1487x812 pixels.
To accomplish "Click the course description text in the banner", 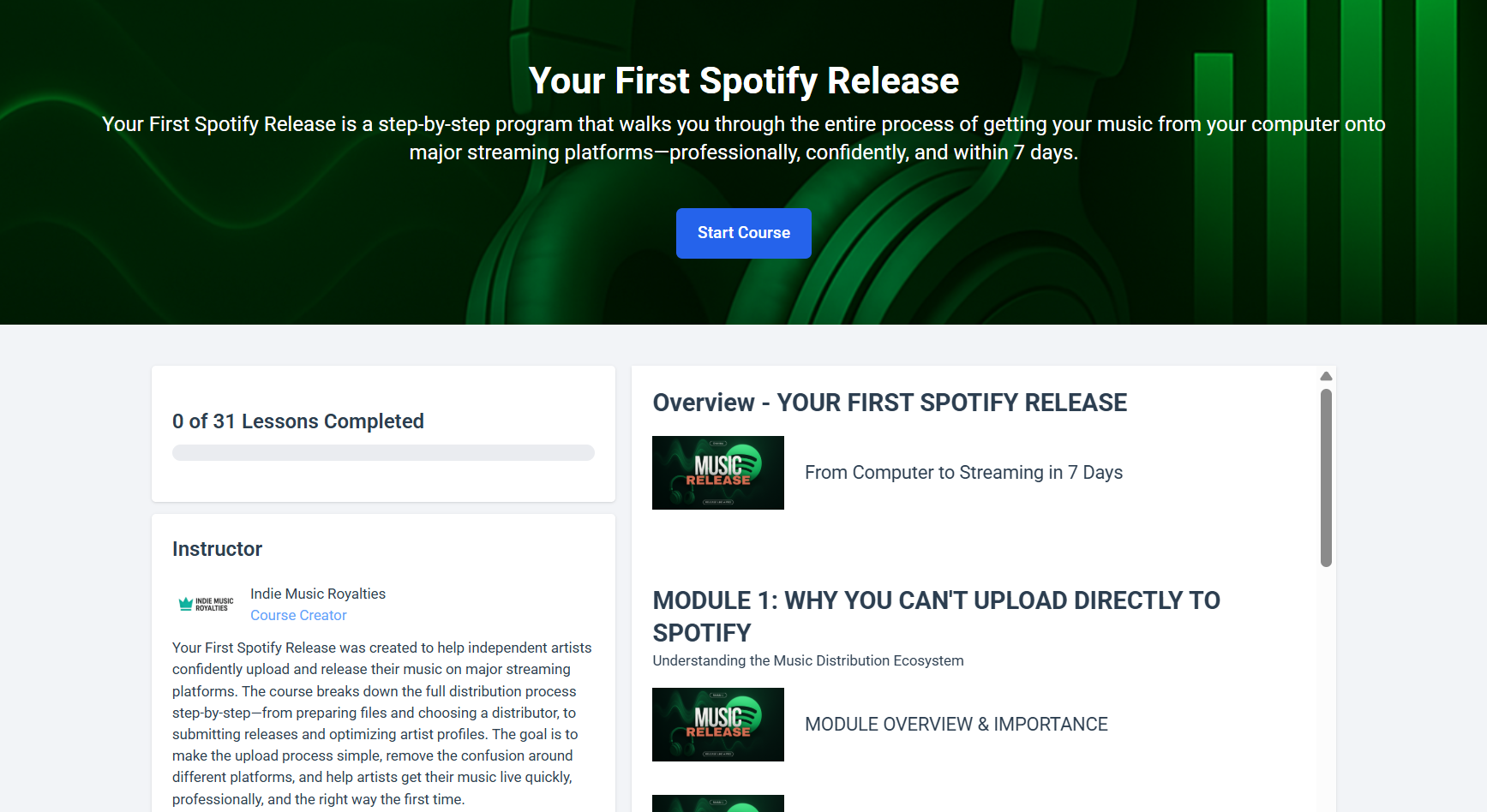I will pyautogui.click(x=743, y=138).
